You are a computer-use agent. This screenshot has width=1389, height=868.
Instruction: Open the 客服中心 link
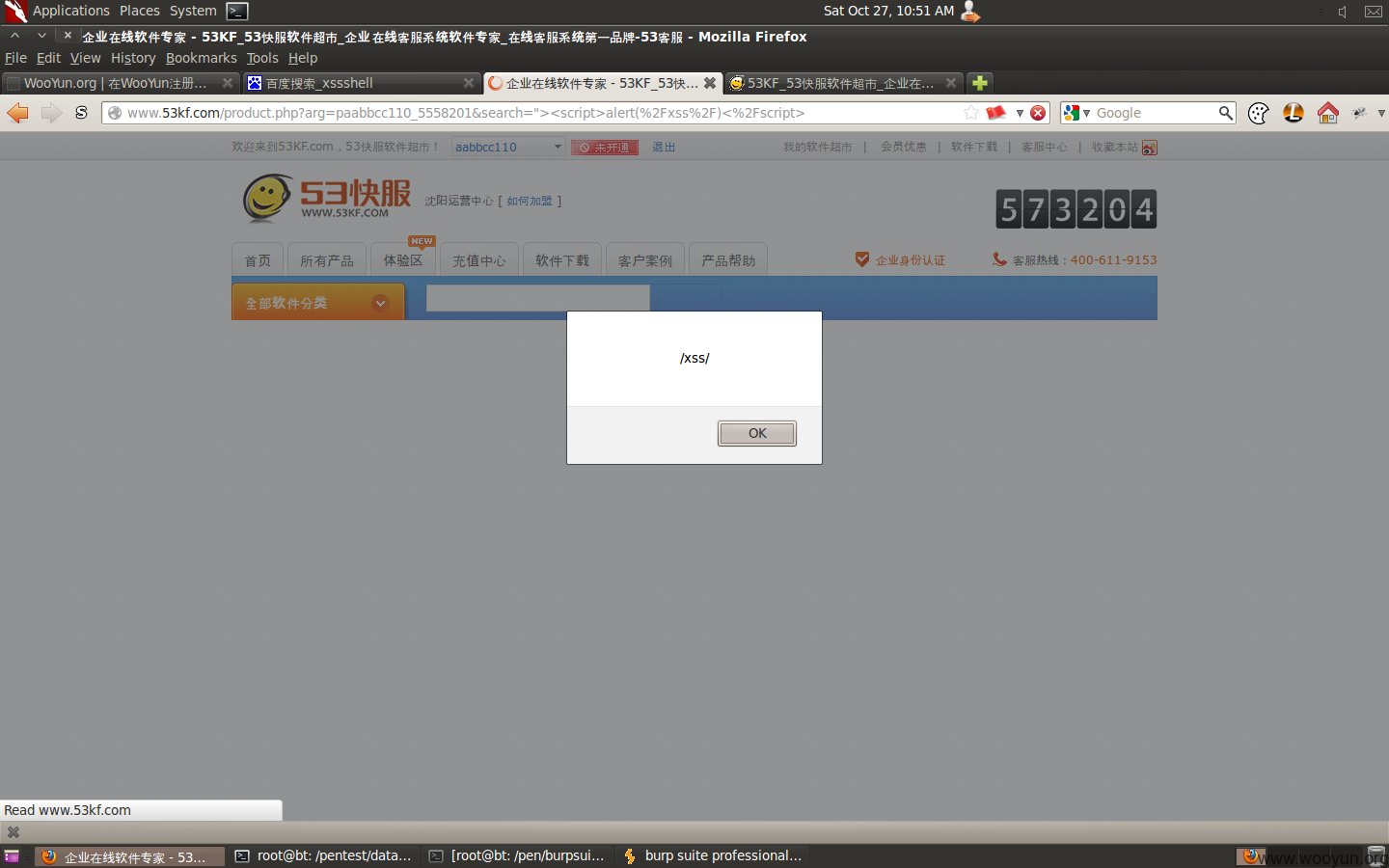[1045, 147]
